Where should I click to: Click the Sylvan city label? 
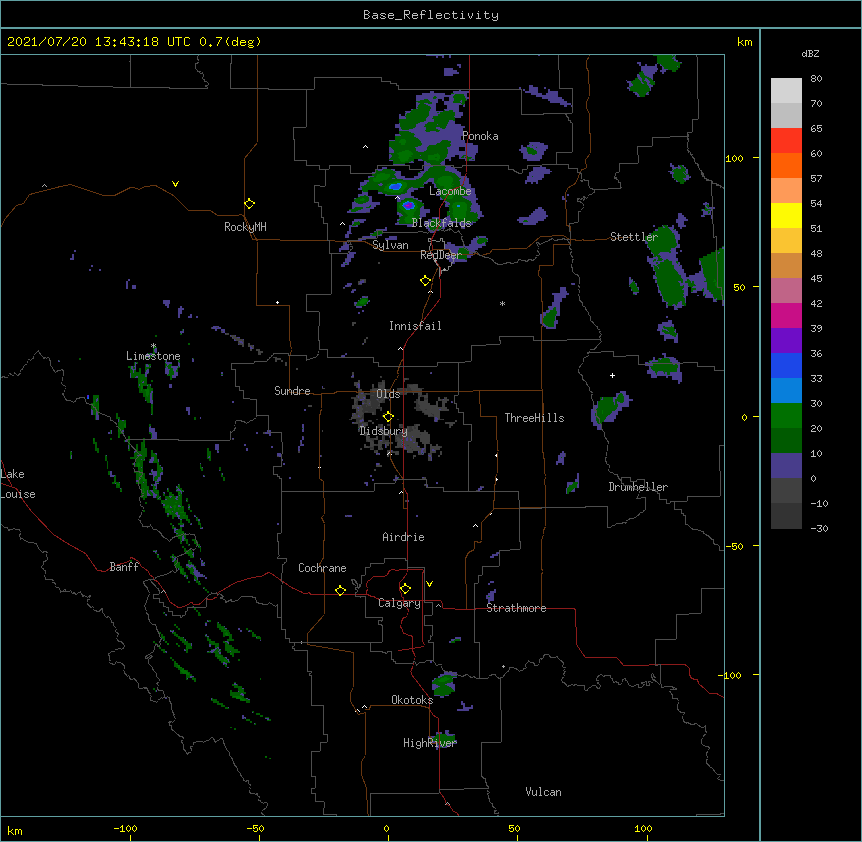pos(390,245)
